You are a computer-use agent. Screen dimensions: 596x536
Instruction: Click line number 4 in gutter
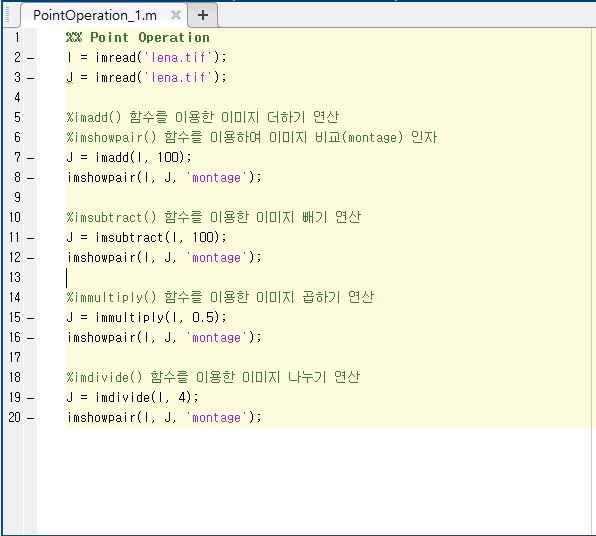(x=17, y=97)
